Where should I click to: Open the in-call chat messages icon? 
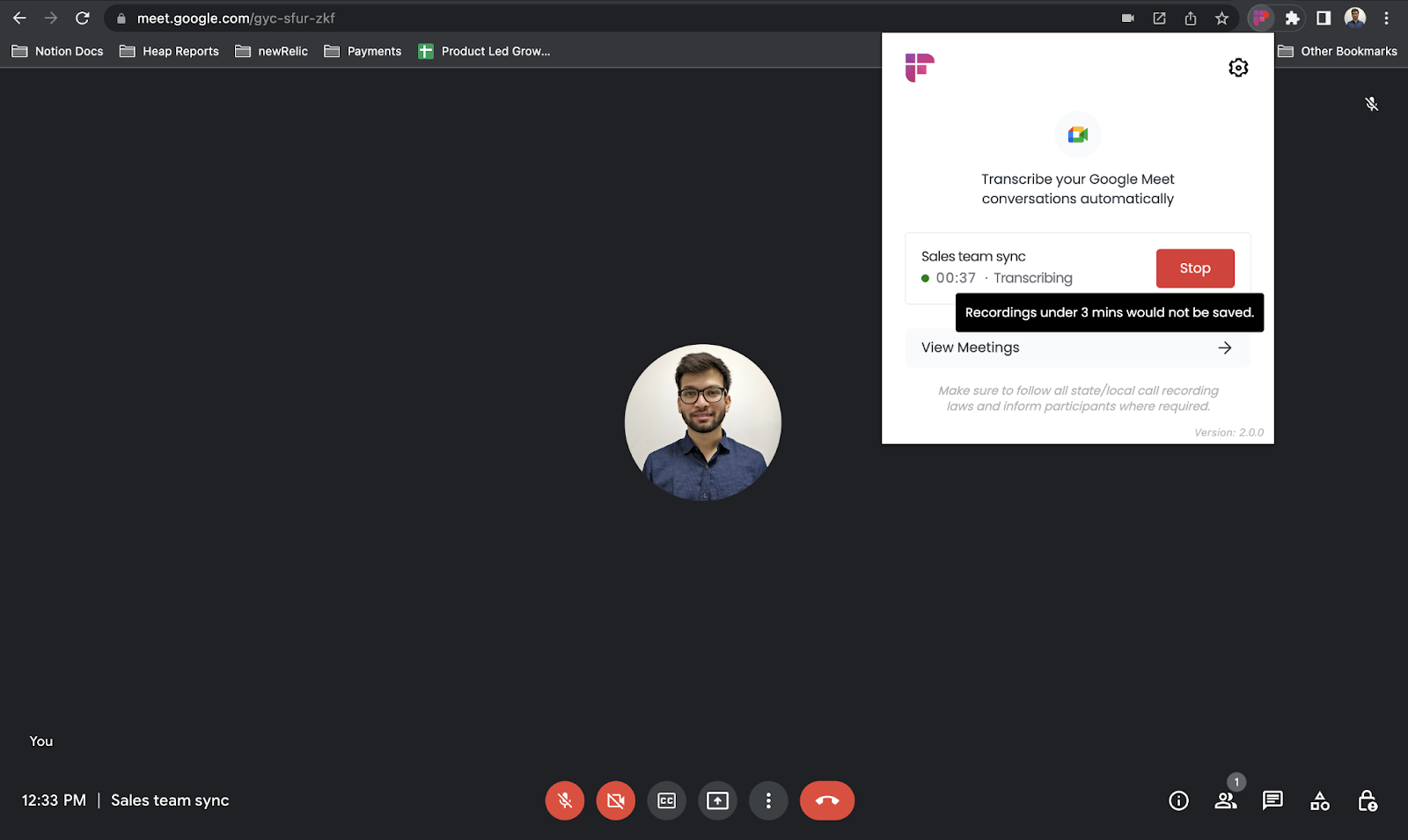1272,800
